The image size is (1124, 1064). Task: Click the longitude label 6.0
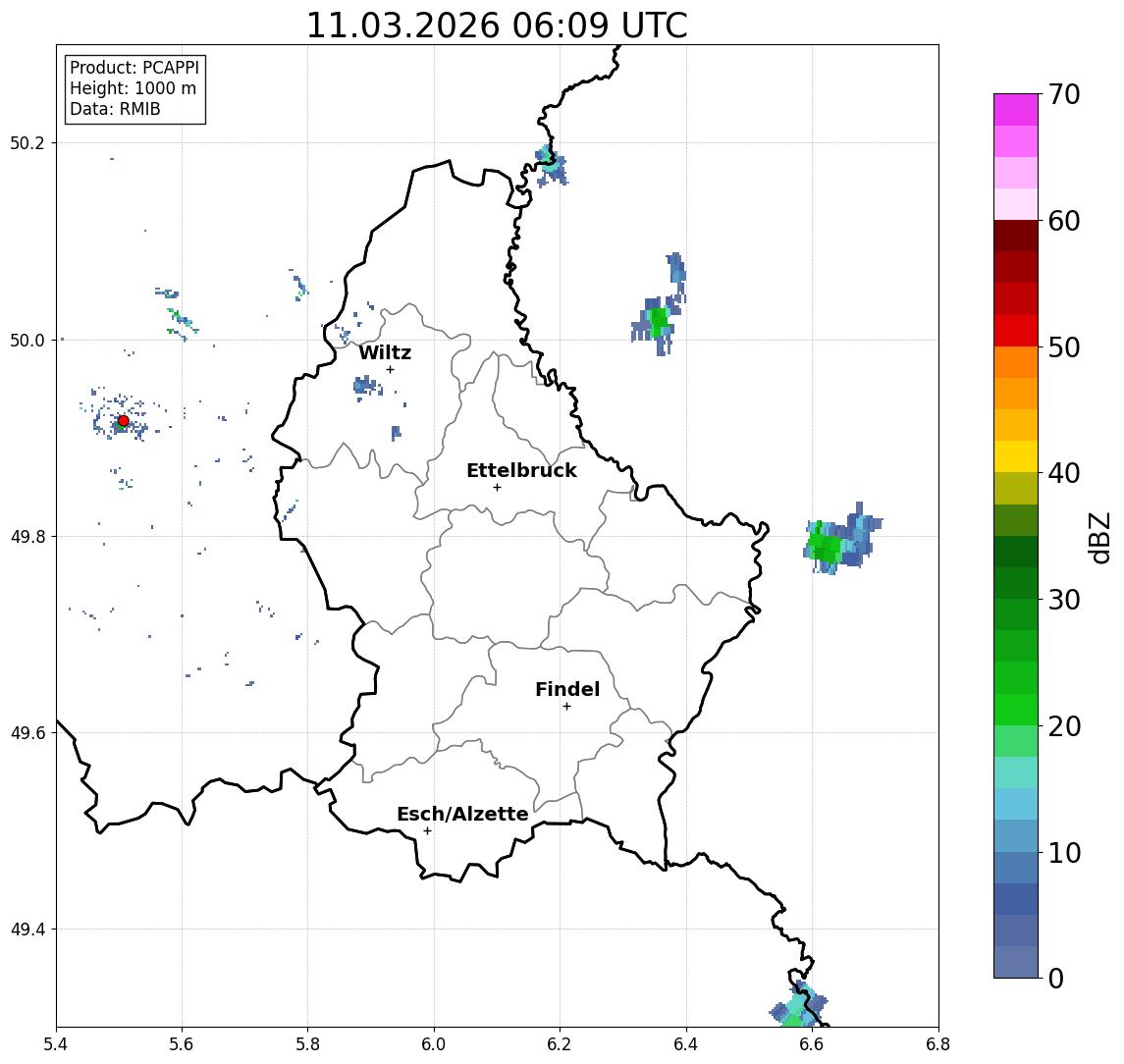pyautogui.click(x=434, y=1044)
